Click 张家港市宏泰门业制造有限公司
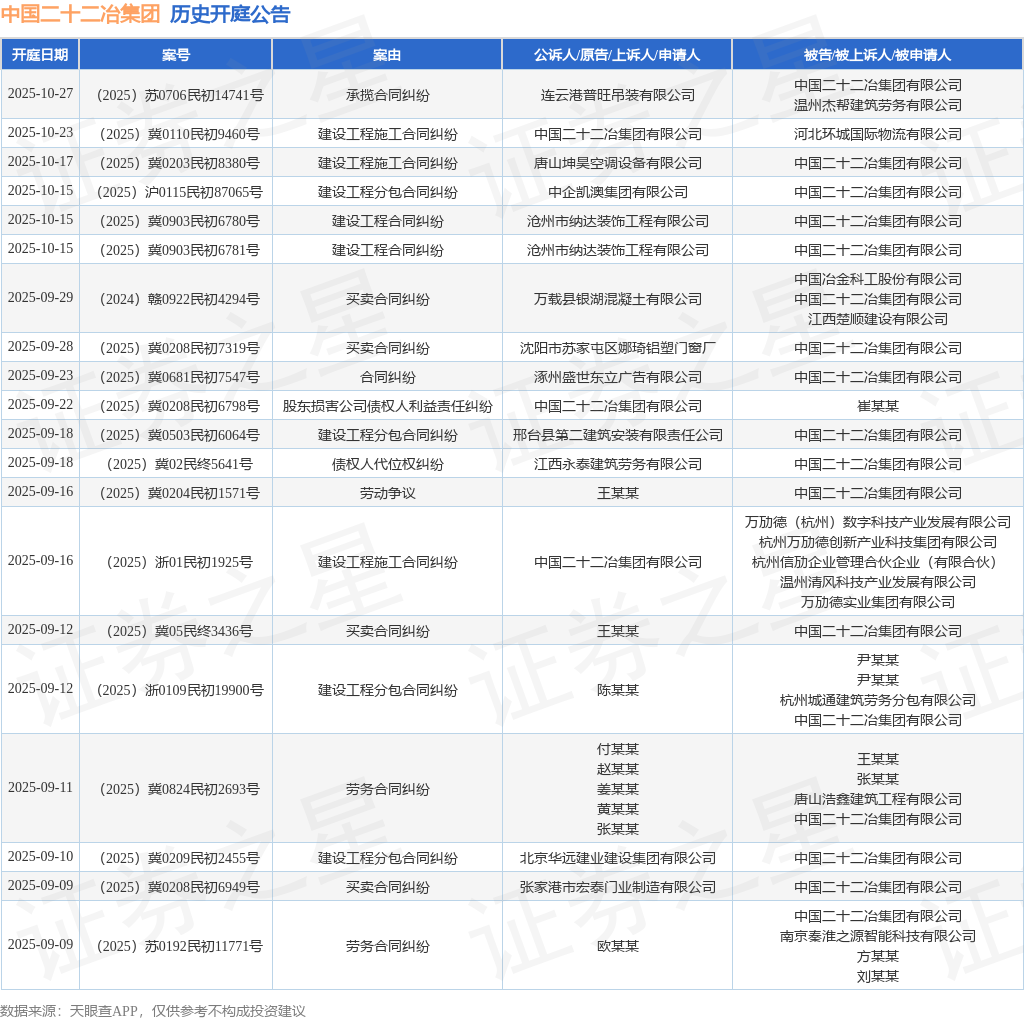The height and width of the screenshot is (1020, 1024). coord(617,887)
